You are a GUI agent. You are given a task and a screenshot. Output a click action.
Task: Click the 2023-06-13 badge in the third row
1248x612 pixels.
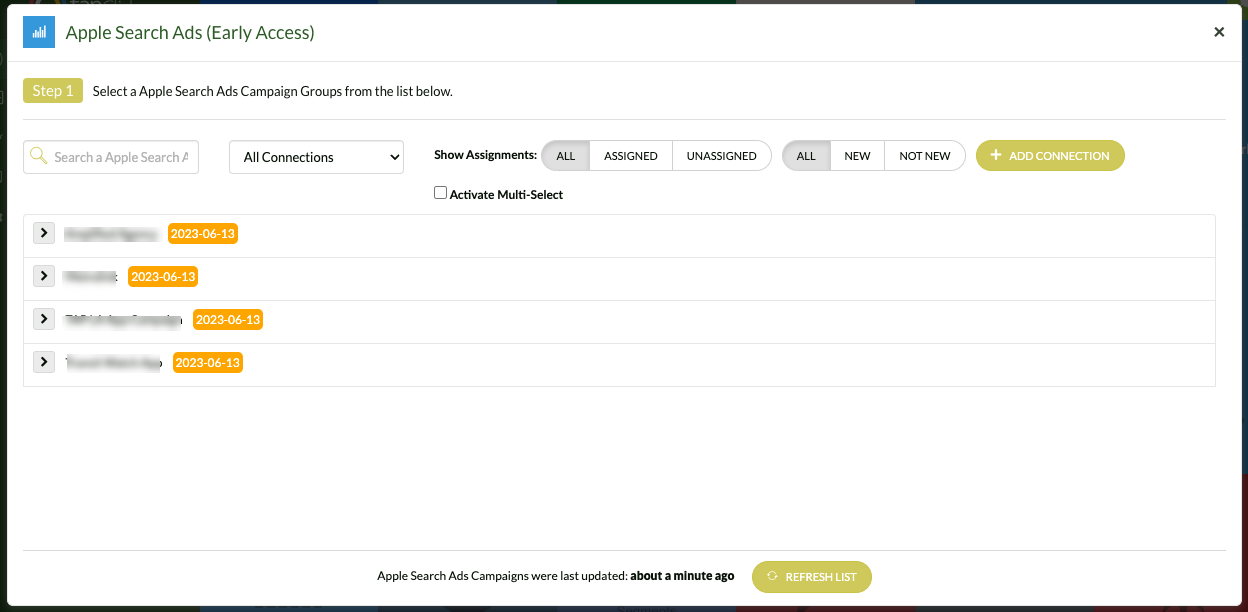[228, 320]
